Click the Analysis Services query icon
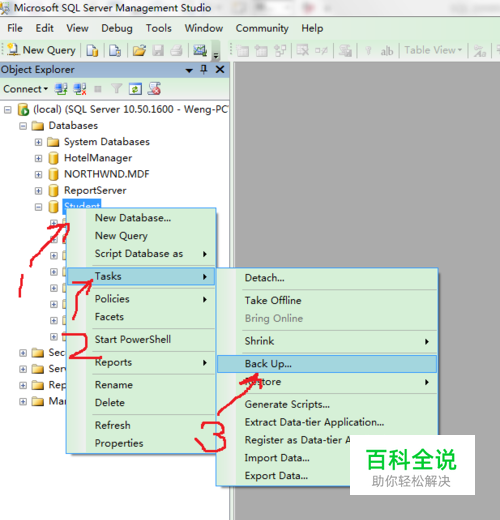 point(115,51)
